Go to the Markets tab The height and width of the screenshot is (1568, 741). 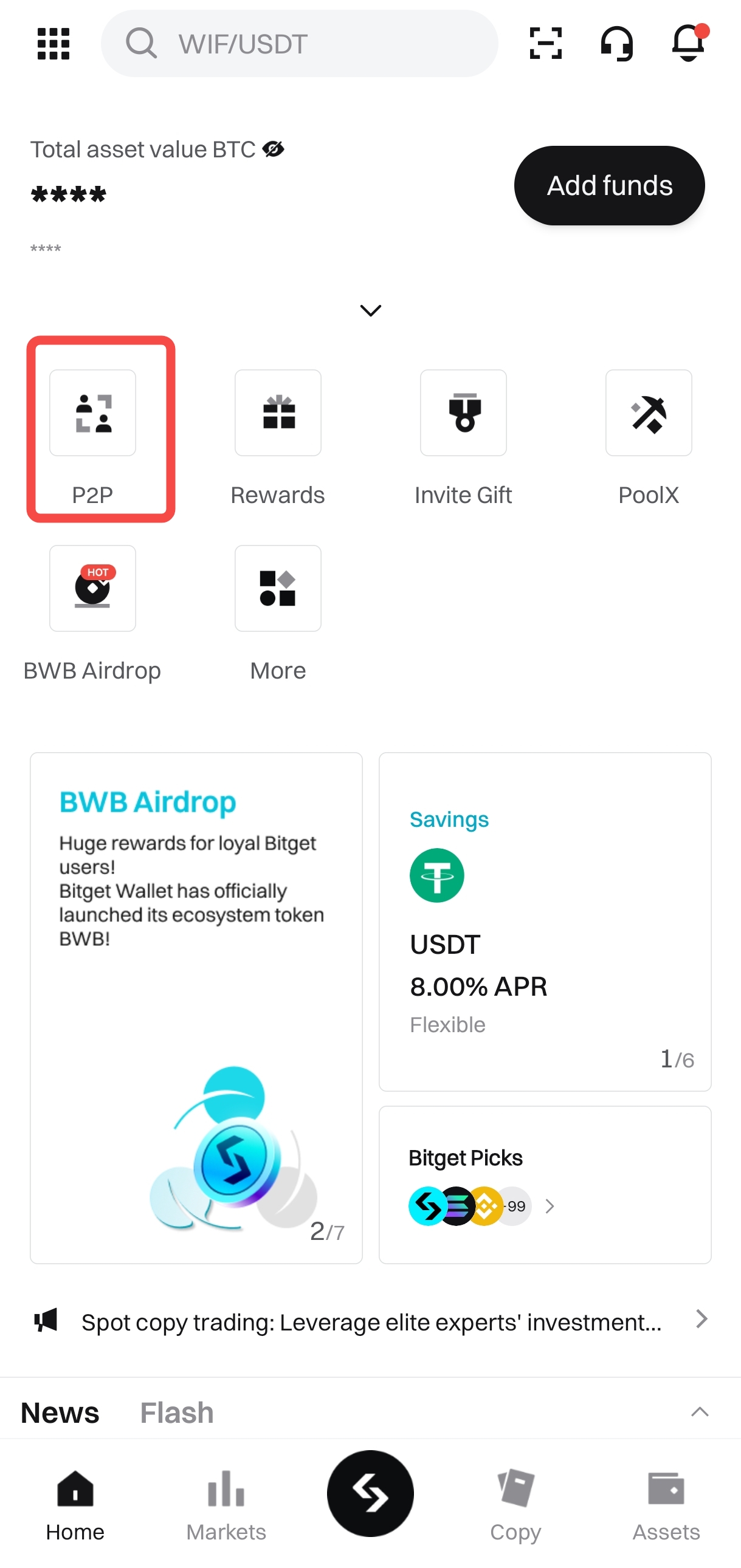pyautogui.click(x=226, y=1505)
